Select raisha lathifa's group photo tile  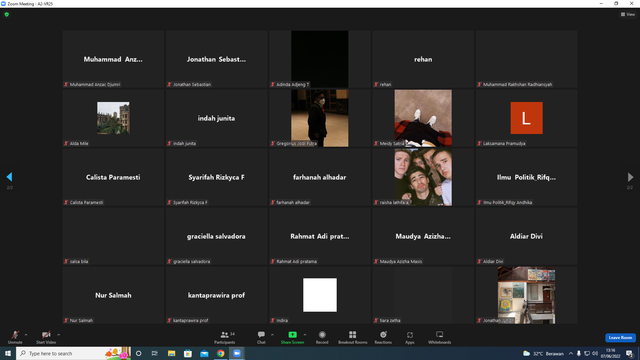[x=423, y=177]
